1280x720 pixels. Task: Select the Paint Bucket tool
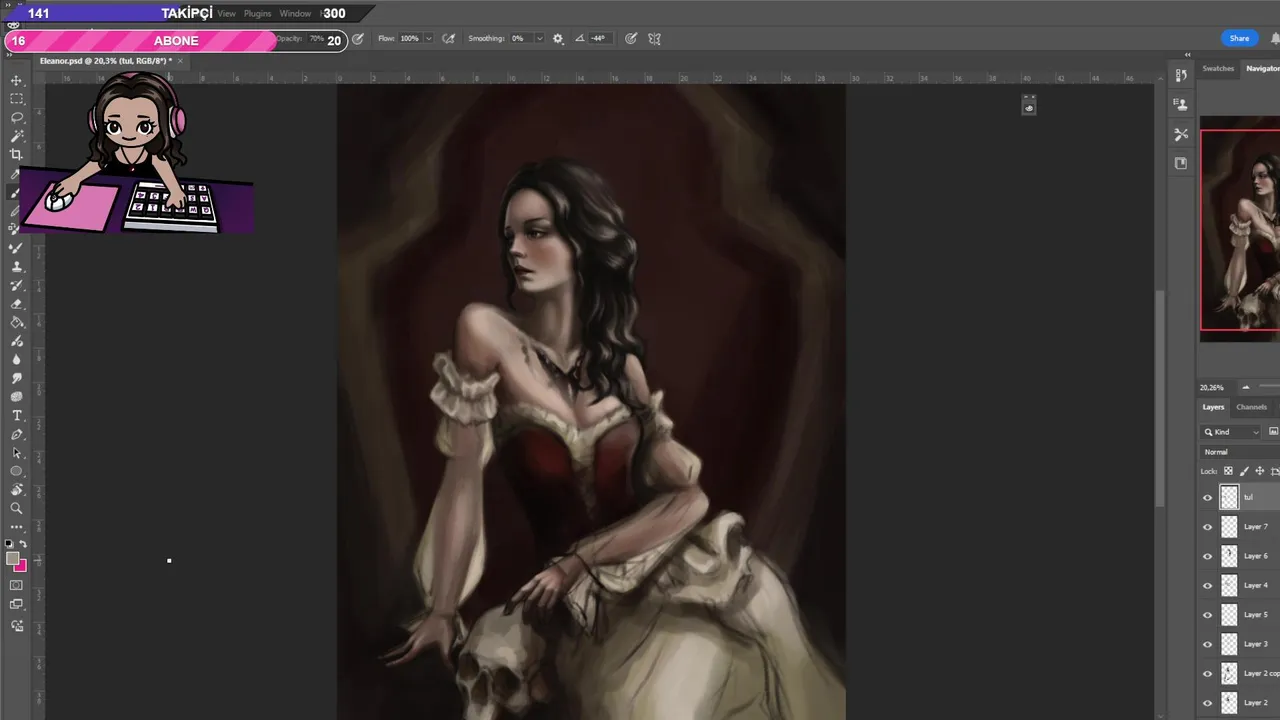coord(16,322)
